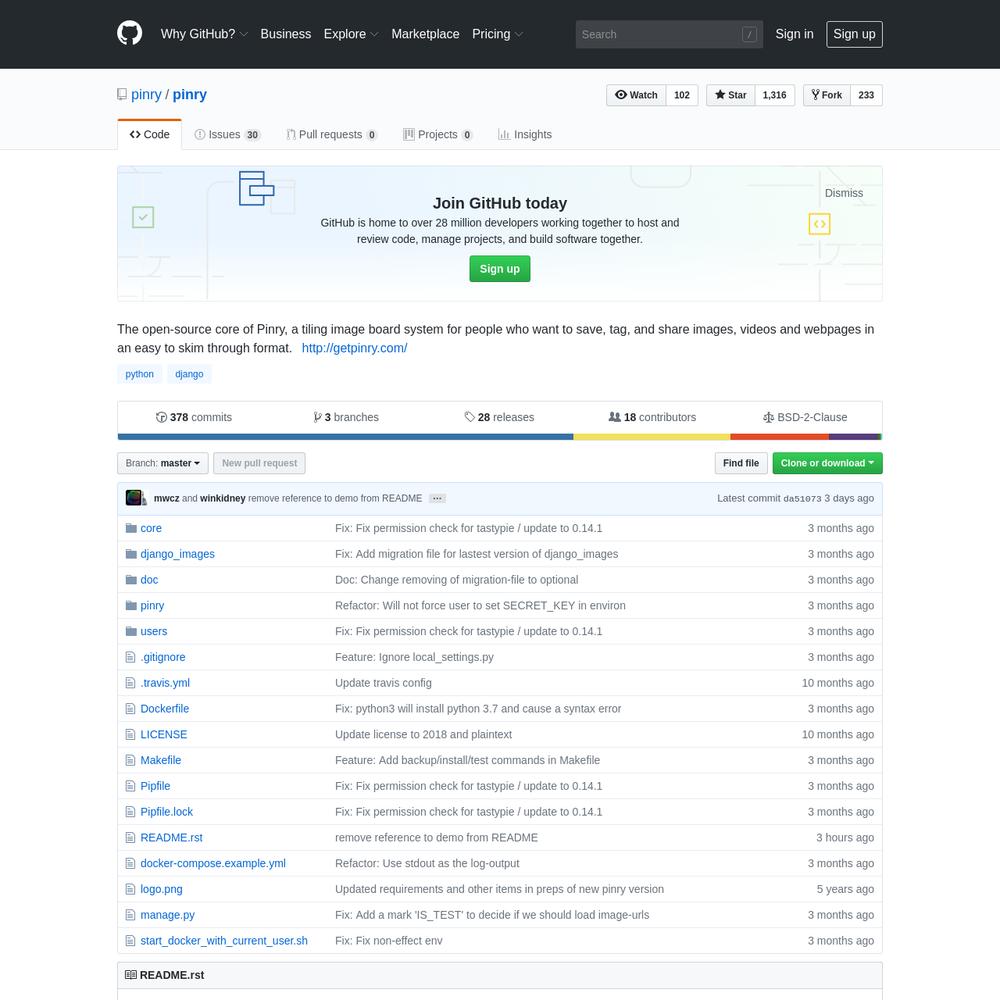Open the docker-compose.example.yml file

click(212, 863)
